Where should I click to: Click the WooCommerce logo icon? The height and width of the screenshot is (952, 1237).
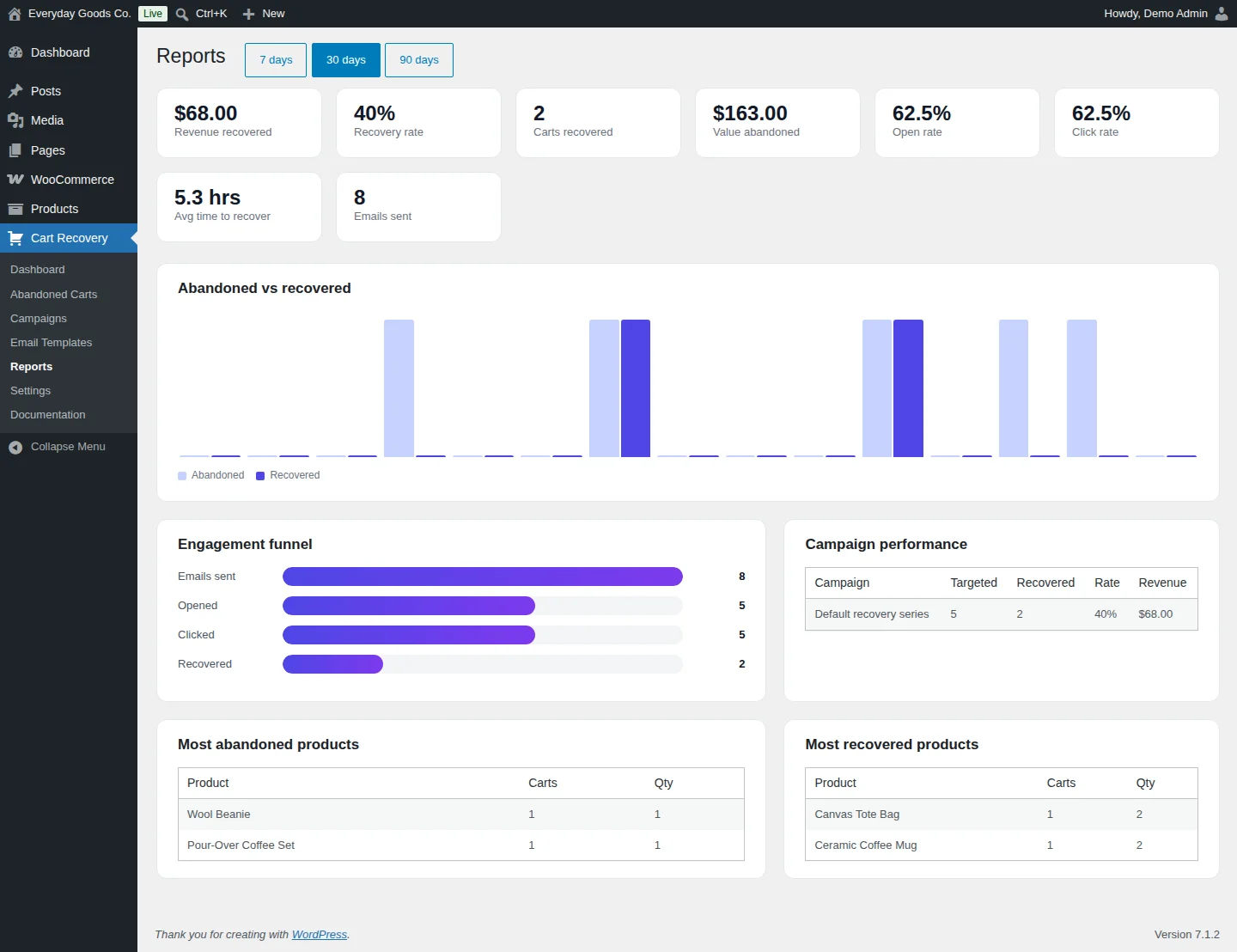coord(15,180)
